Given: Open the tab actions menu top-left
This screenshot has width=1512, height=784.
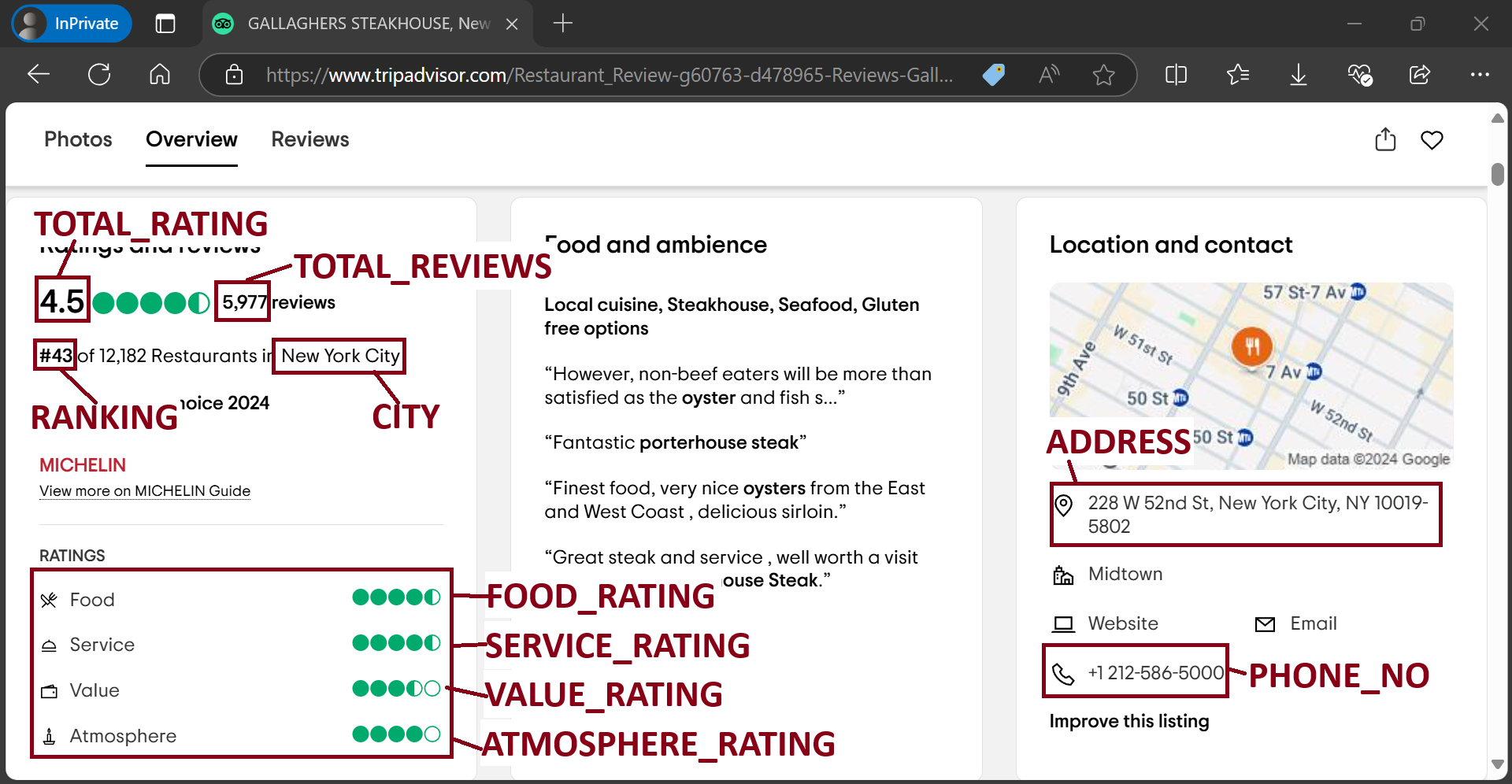Looking at the screenshot, I should [165, 24].
